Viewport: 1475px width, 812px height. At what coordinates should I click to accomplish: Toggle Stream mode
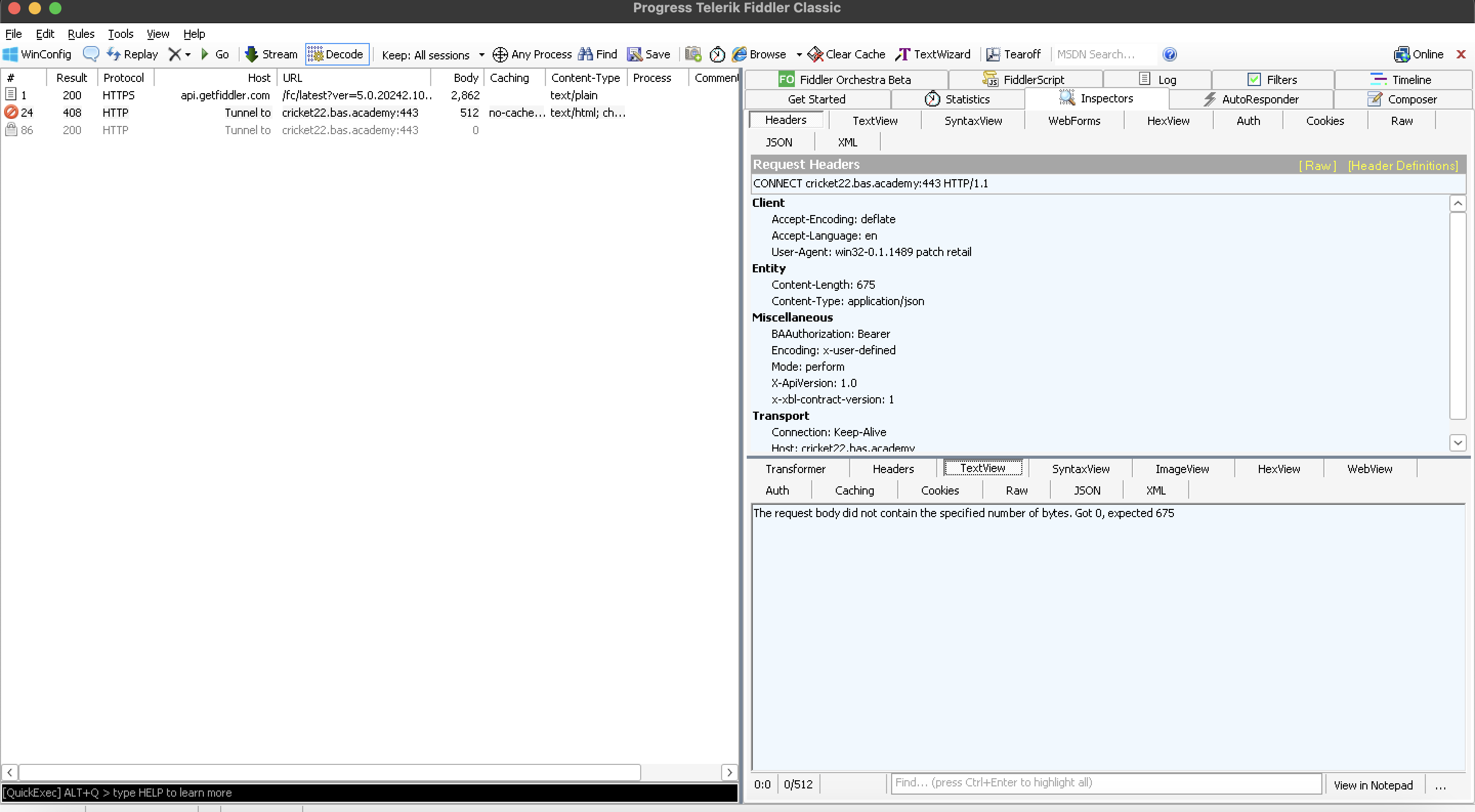coord(271,54)
